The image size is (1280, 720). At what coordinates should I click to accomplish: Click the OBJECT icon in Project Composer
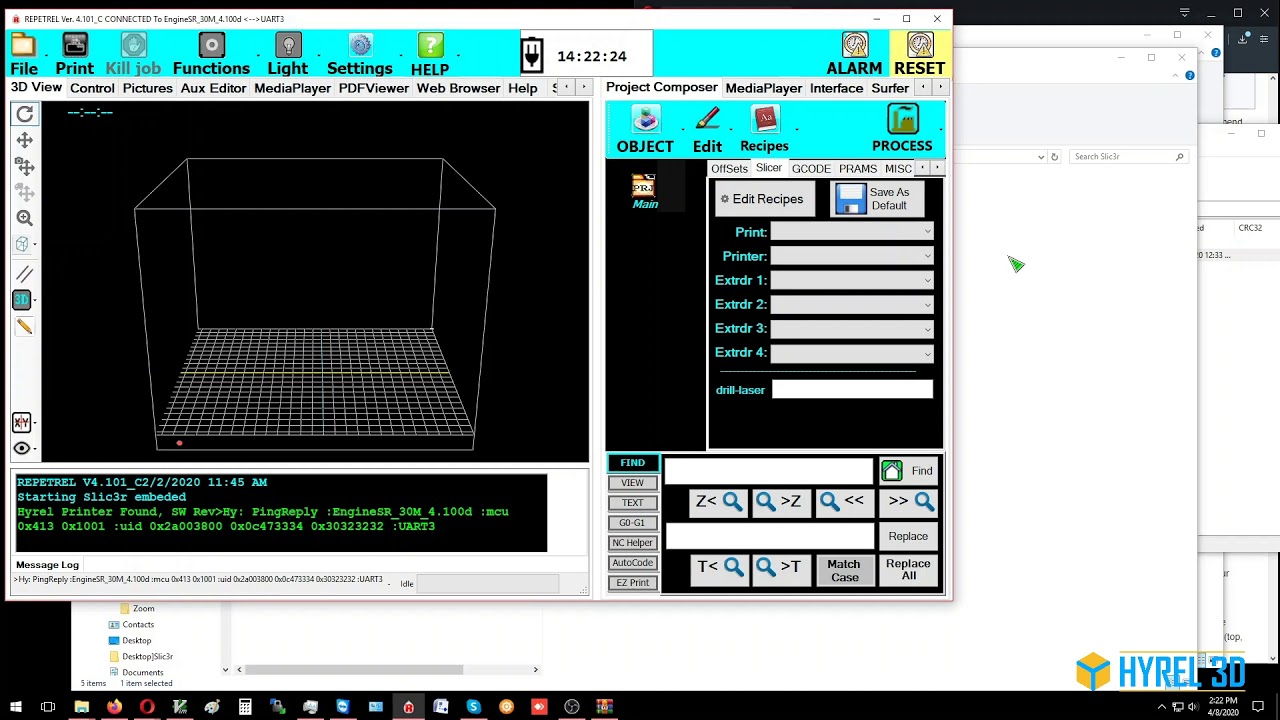pyautogui.click(x=645, y=120)
